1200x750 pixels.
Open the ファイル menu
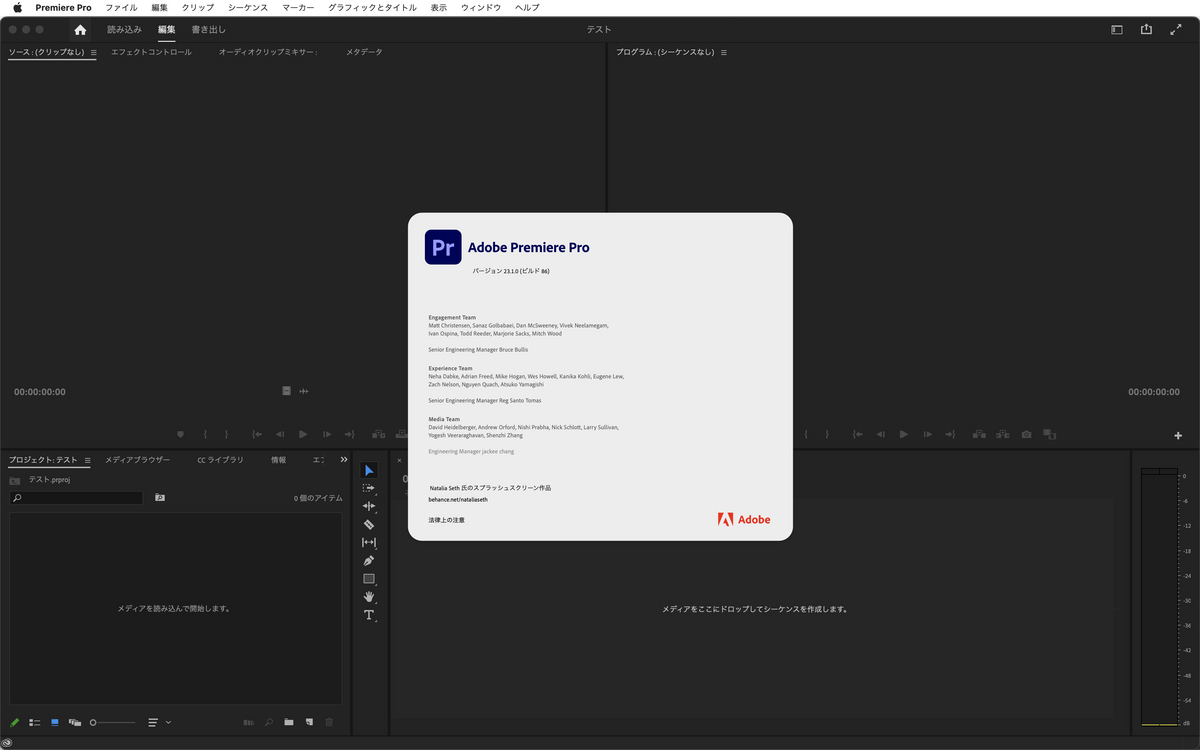coord(121,7)
